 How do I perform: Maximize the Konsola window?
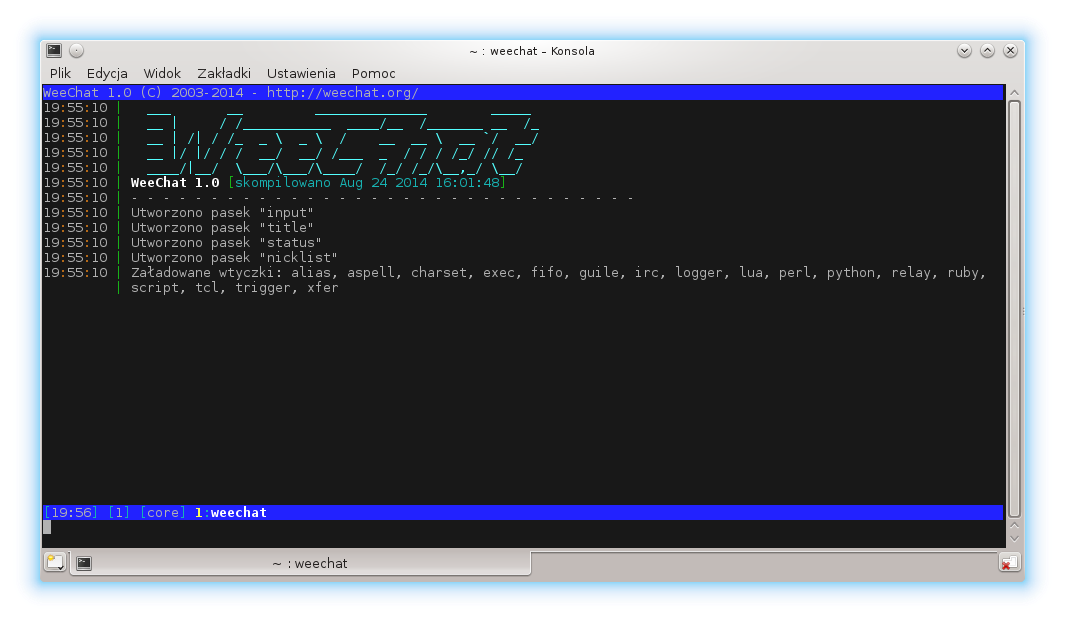coord(987,51)
